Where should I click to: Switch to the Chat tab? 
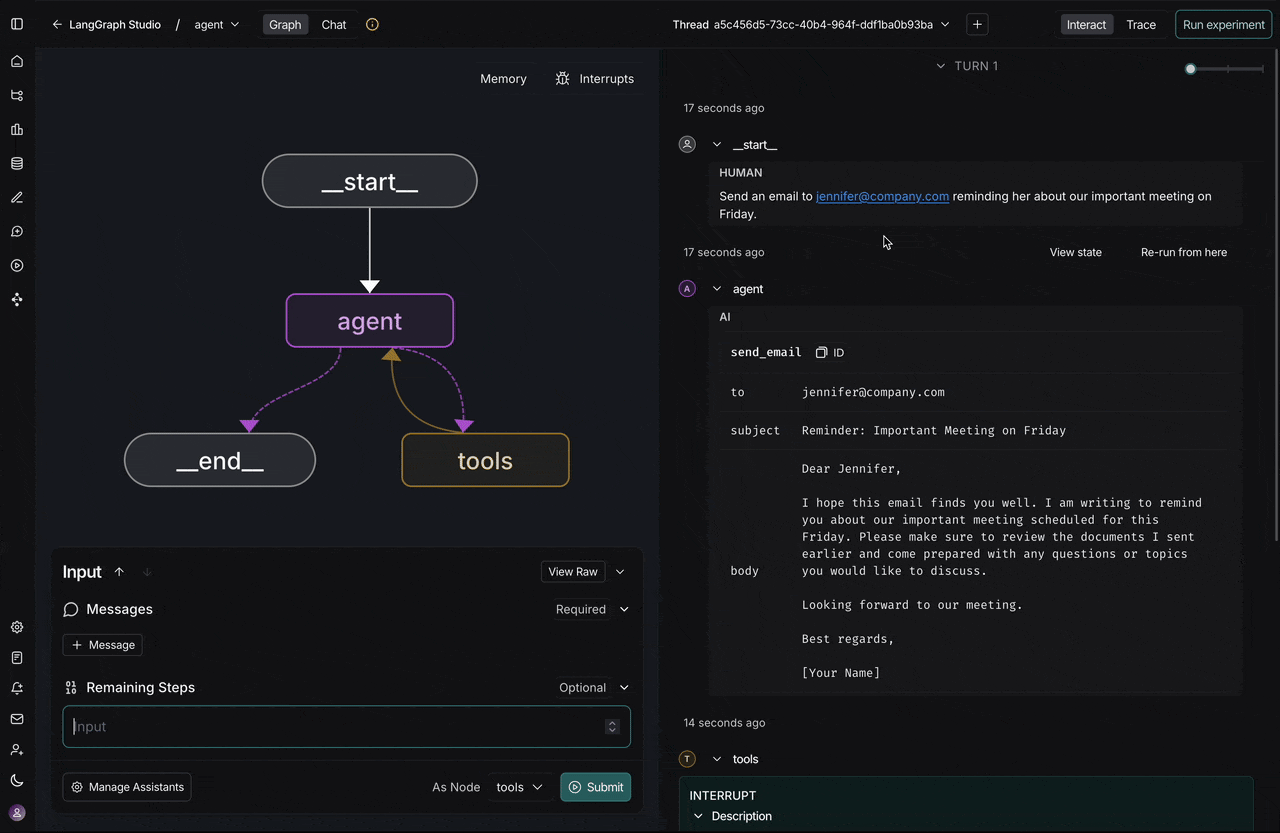point(333,24)
